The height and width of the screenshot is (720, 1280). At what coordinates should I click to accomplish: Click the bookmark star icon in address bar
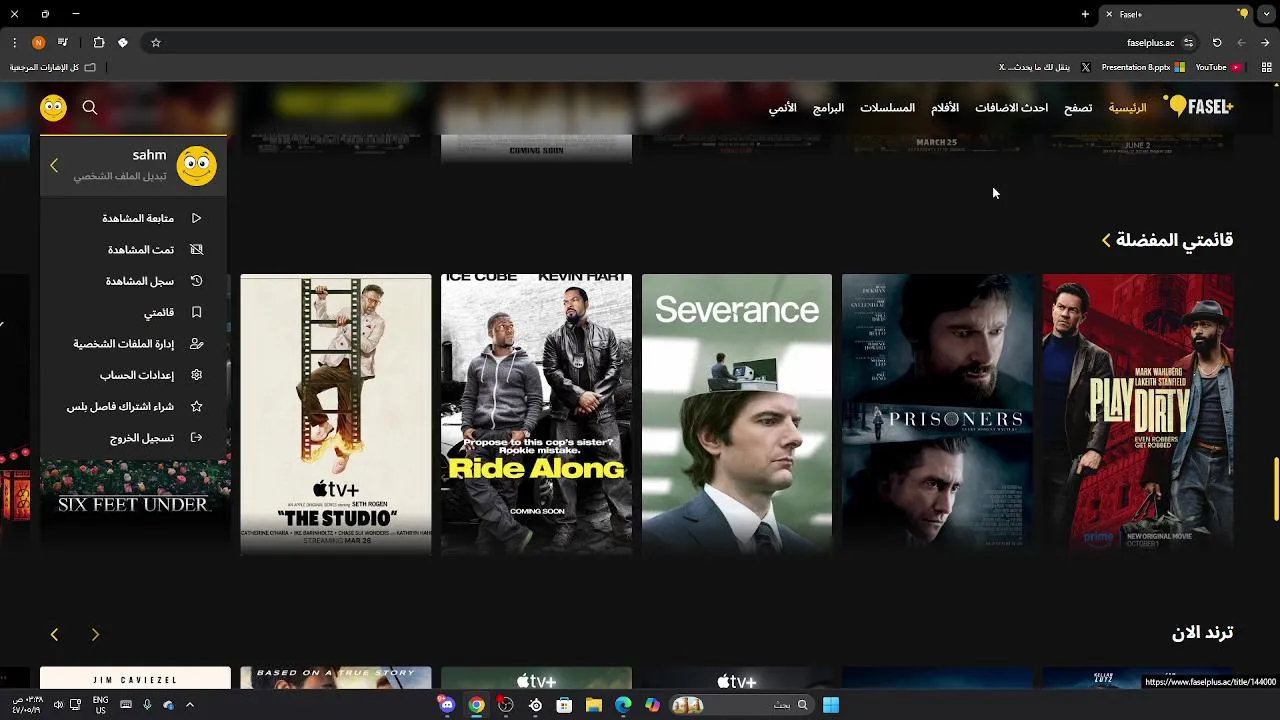pyautogui.click(x=156, y=43)
